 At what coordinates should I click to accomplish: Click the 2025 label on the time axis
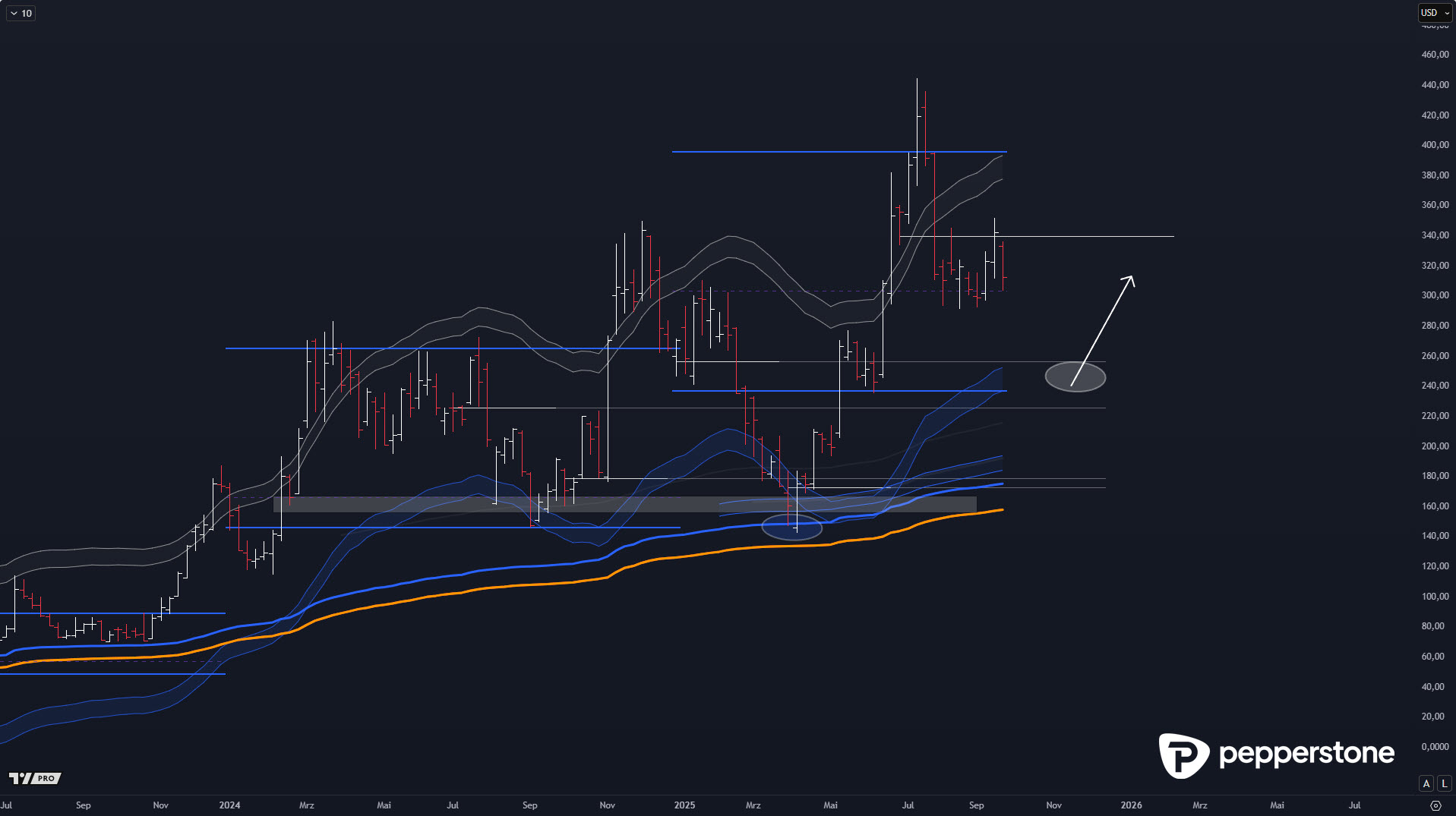click(684, 805)
